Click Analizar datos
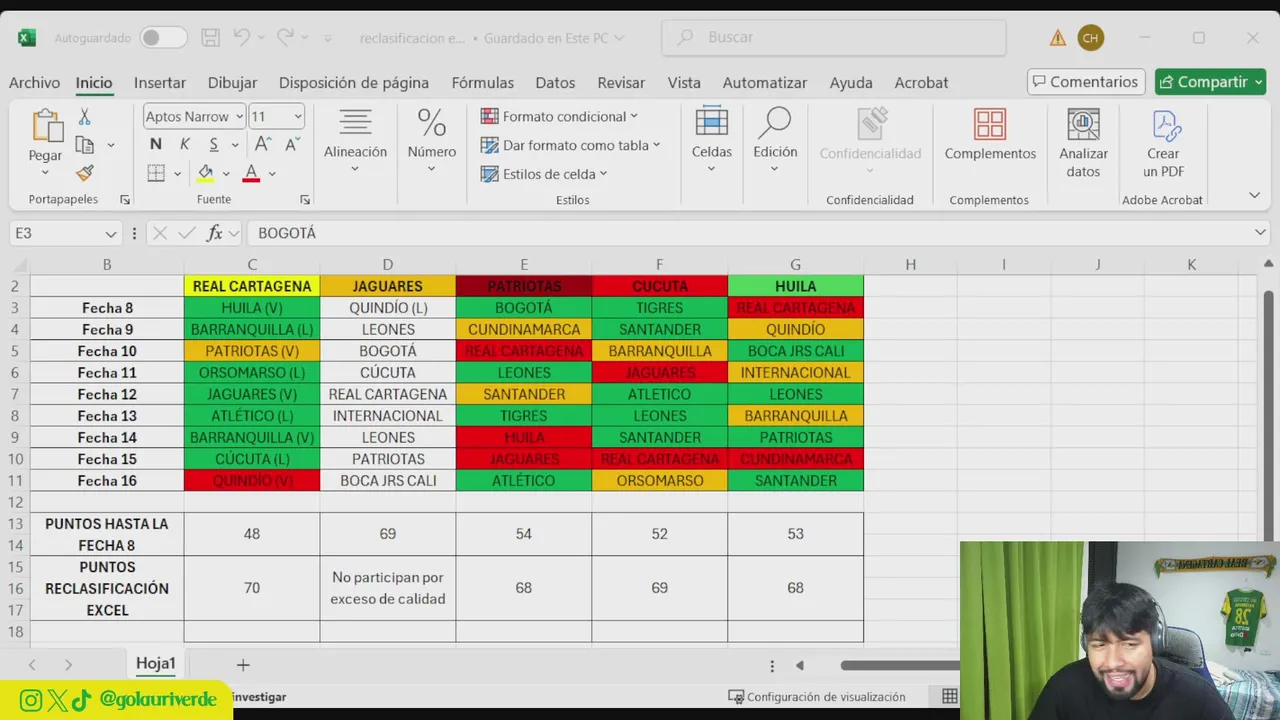The width and height of the screenshot is (1280, 720). (1084, 143)
